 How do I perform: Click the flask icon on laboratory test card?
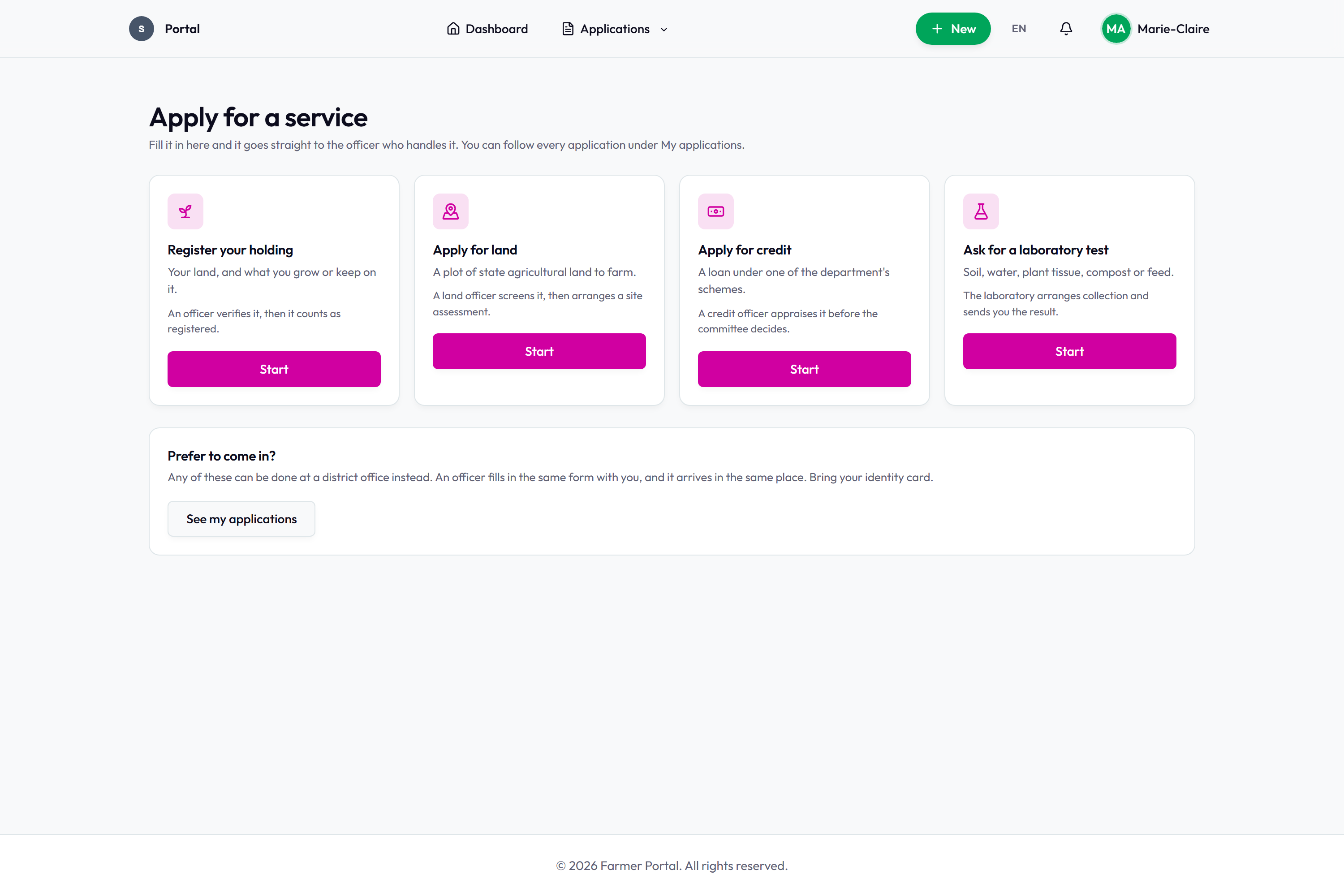(981, 211)
